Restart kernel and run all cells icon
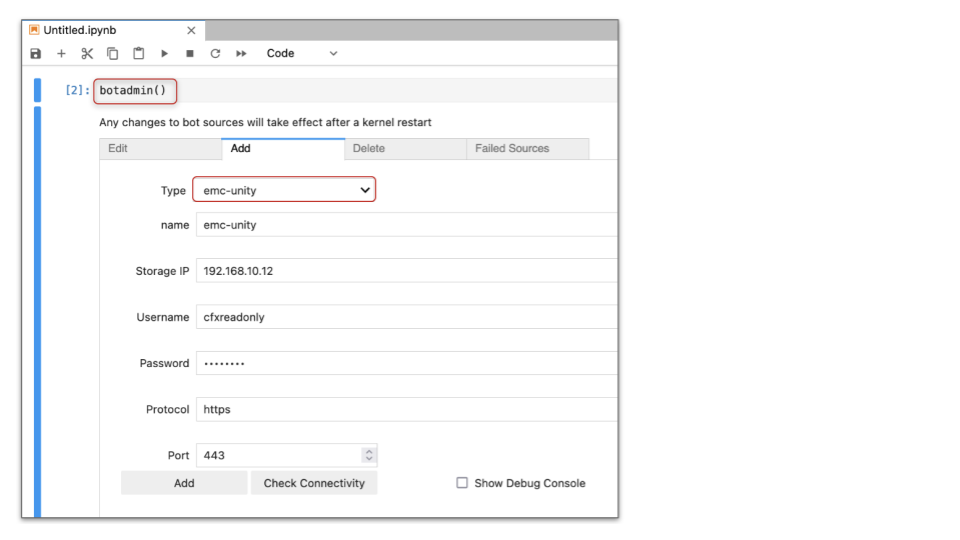Image resolution: width=960 pixels, height=540 pixels. point(241,54)
